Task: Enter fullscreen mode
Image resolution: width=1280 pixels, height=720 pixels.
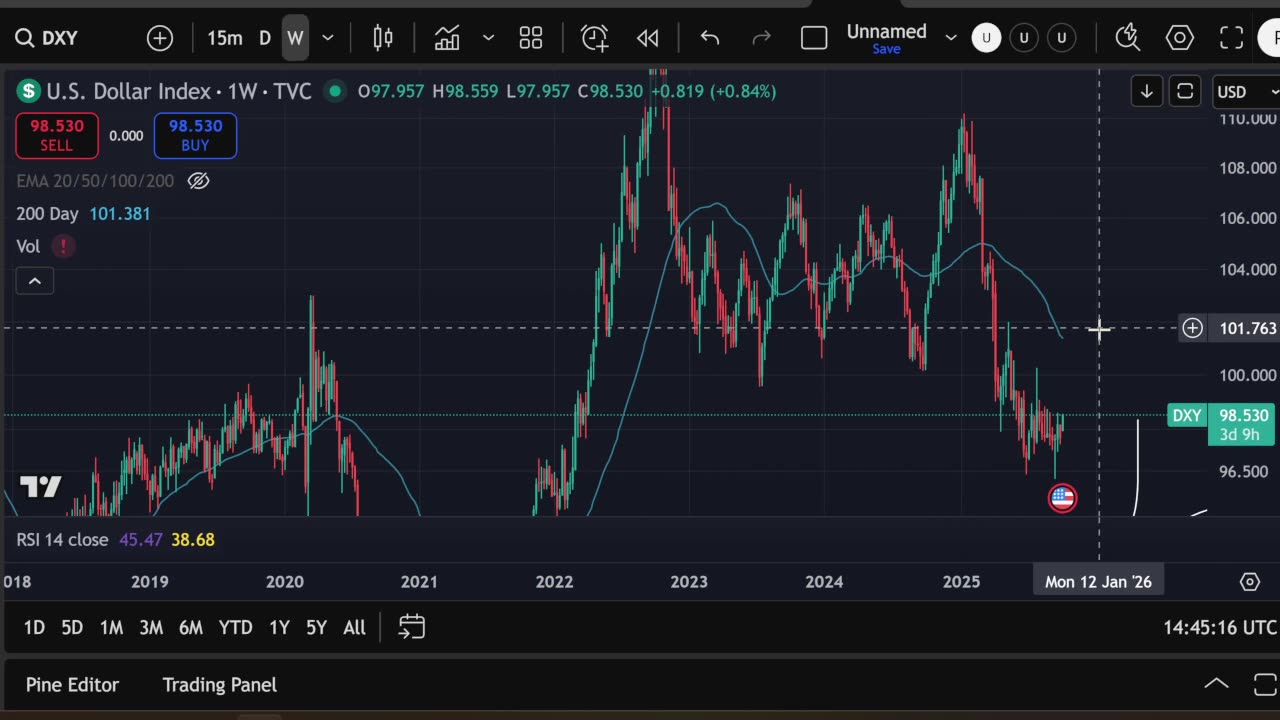Action: [1231, 38]
